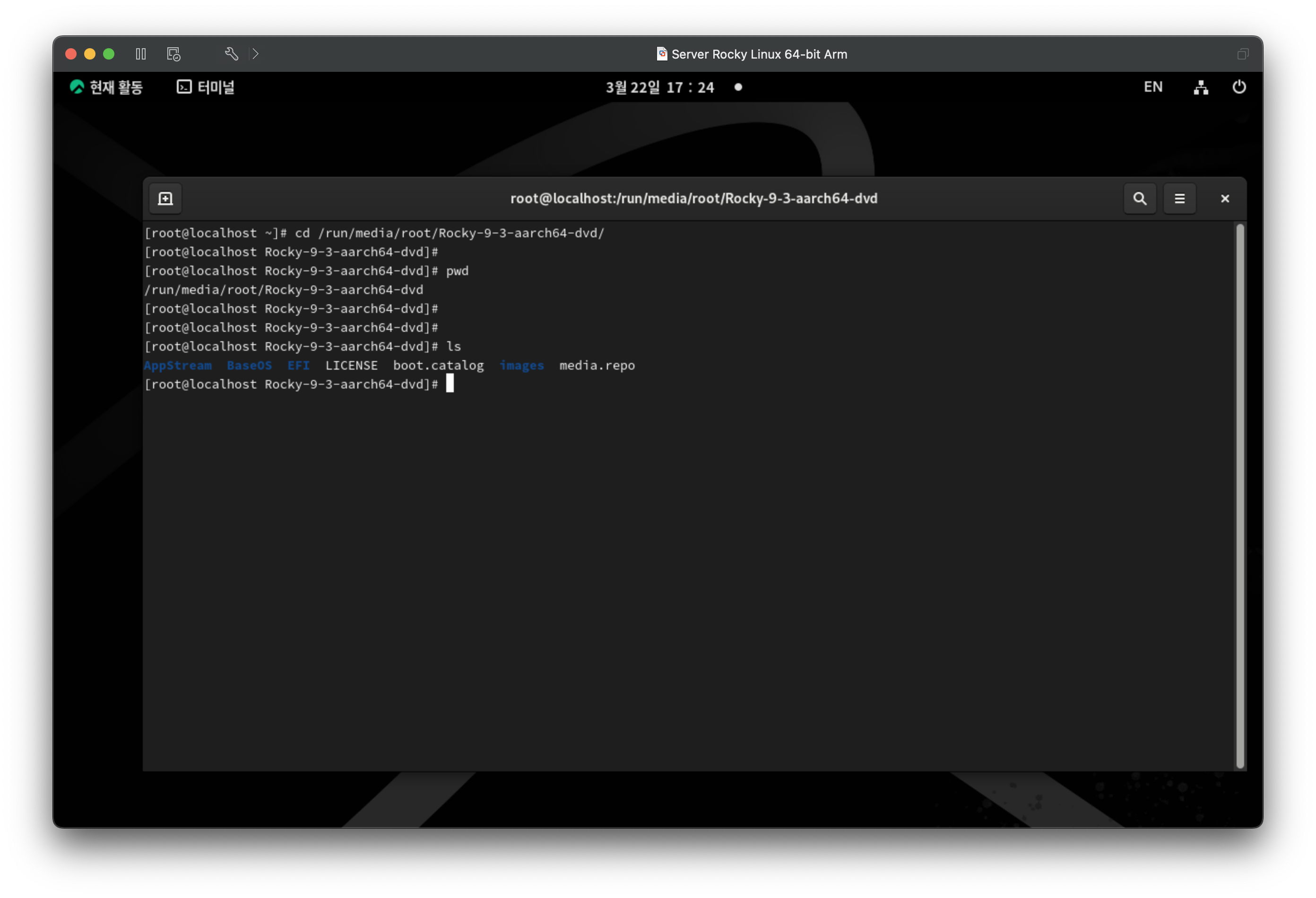1316x898 pixels.
Task: Open the 현재 활동 activities overview
Action: pyautogui.click(x=106, y=87)
